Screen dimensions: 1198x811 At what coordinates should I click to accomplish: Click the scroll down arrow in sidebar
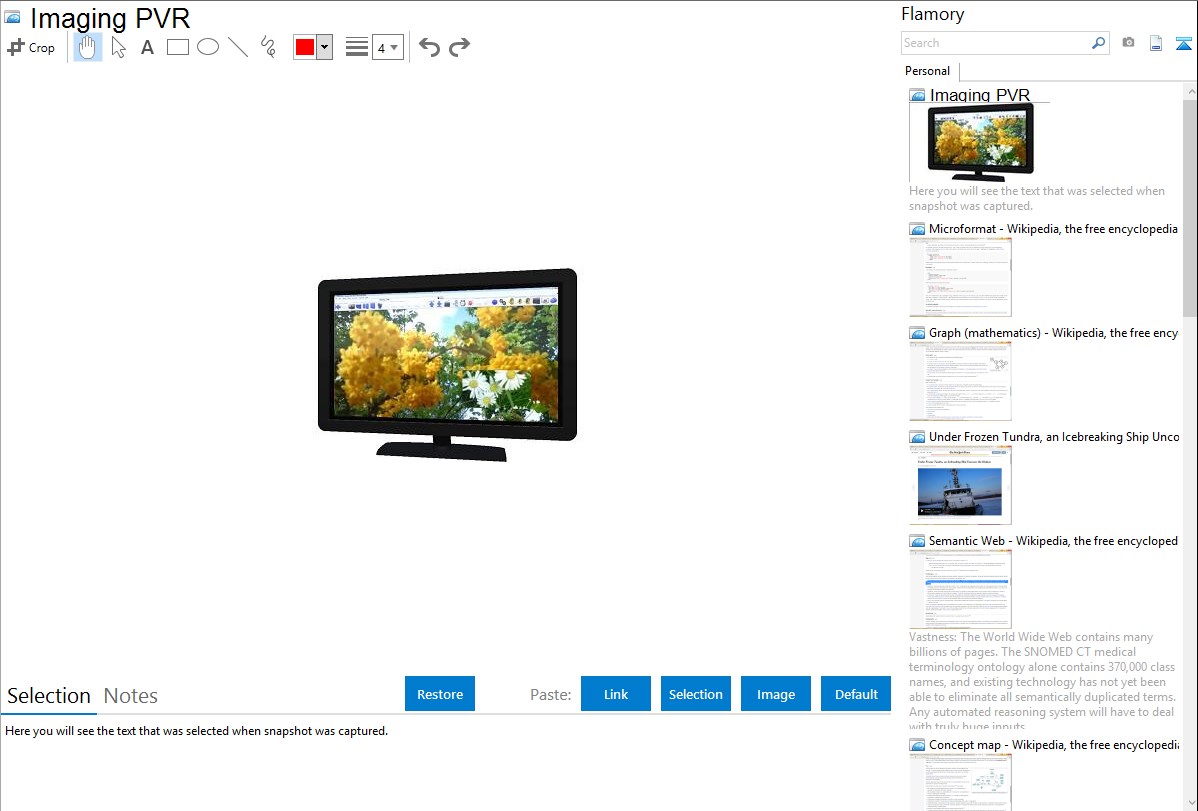point(1190,803)
